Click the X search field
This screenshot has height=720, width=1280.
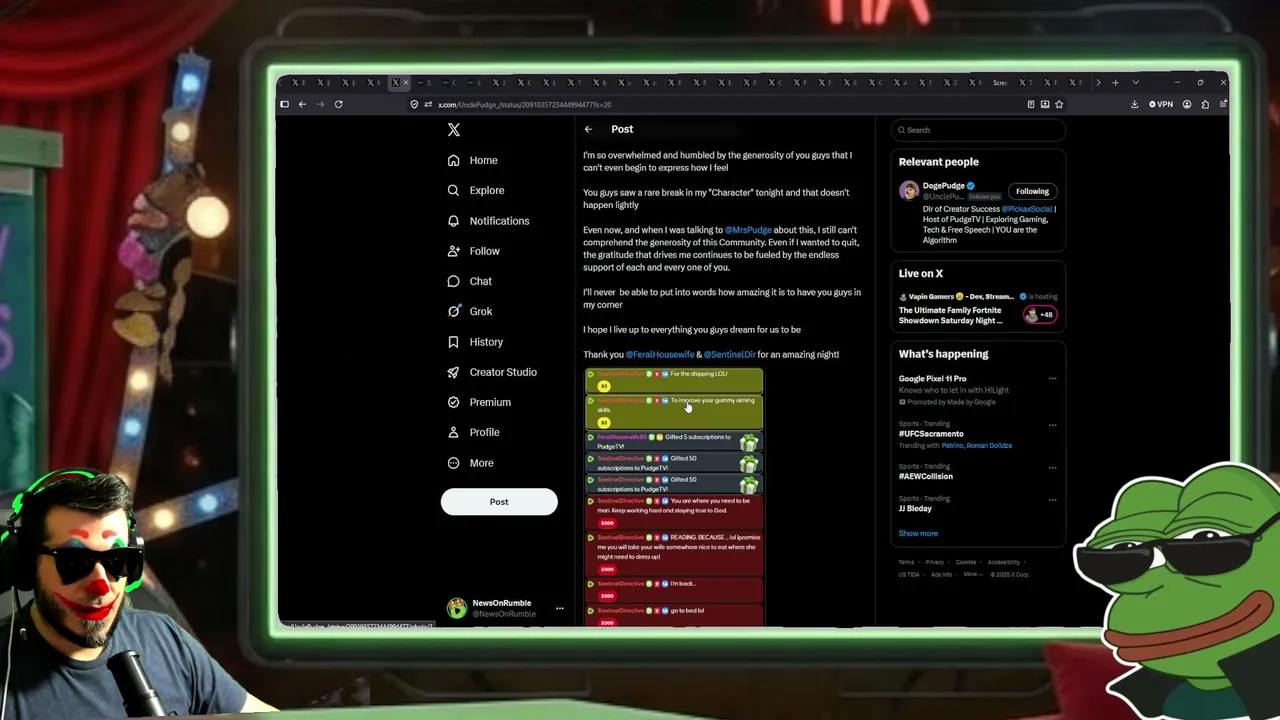978,130
